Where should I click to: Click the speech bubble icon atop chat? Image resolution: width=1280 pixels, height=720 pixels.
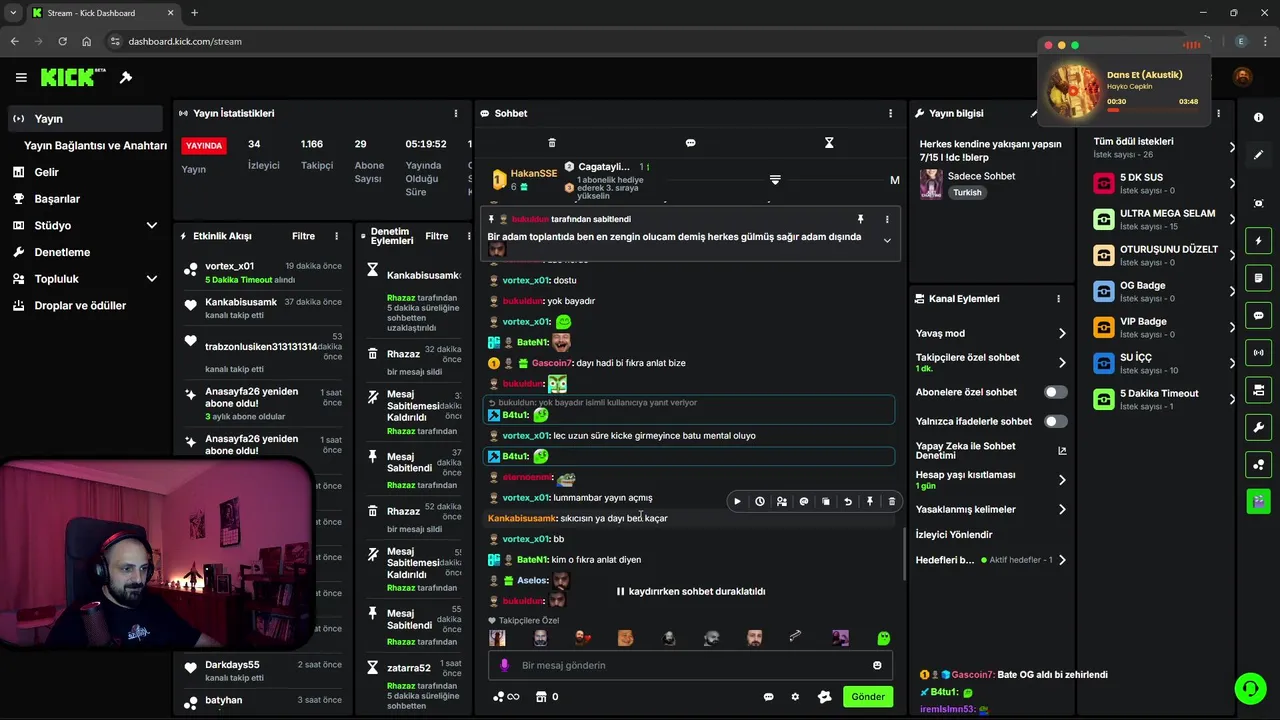click(x=690, y=143)
